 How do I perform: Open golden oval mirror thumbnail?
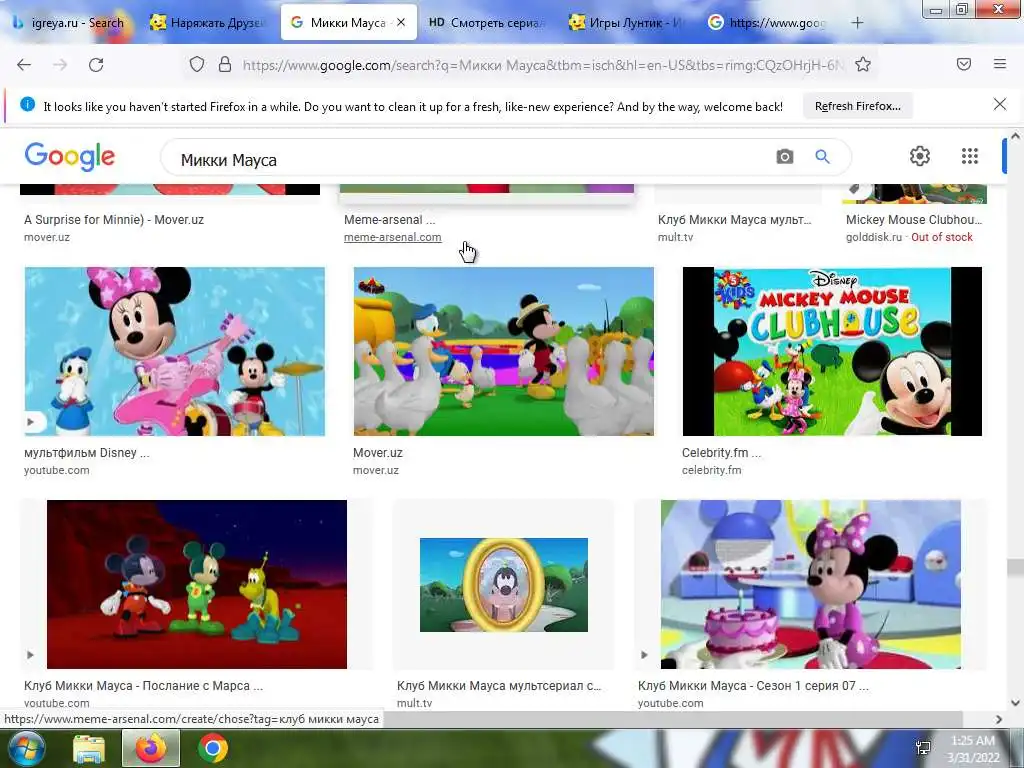click(x=504, y=584)
